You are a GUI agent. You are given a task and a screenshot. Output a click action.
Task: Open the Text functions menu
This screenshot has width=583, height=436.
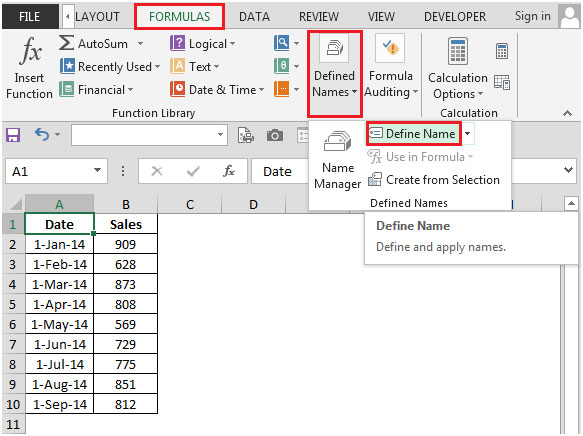194,67
